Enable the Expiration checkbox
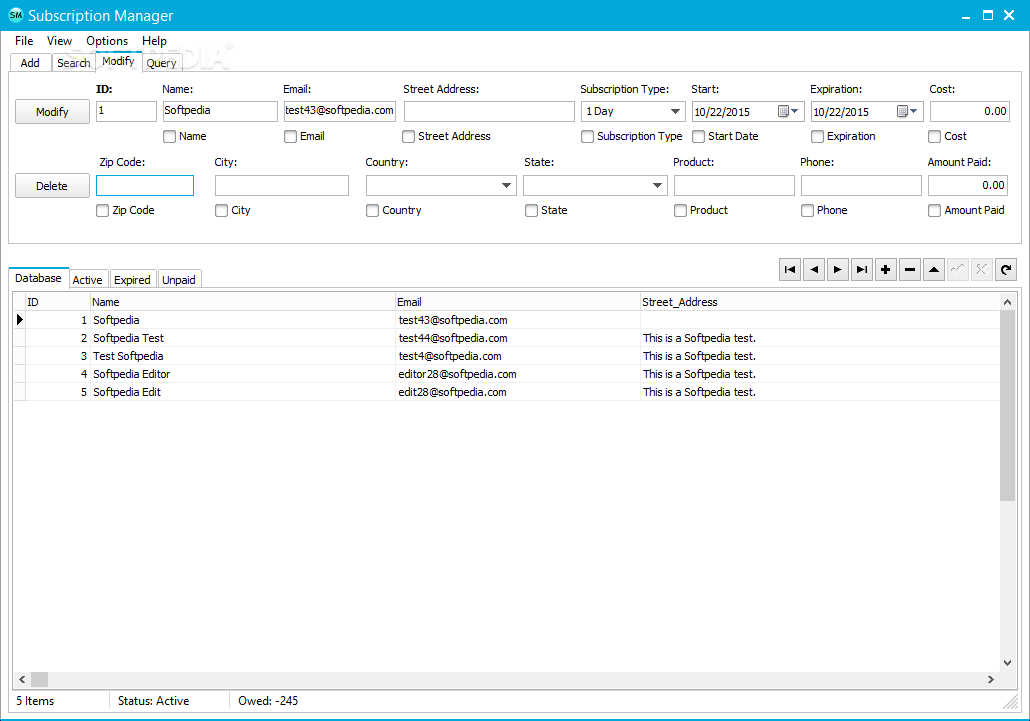 click(817, 137)
